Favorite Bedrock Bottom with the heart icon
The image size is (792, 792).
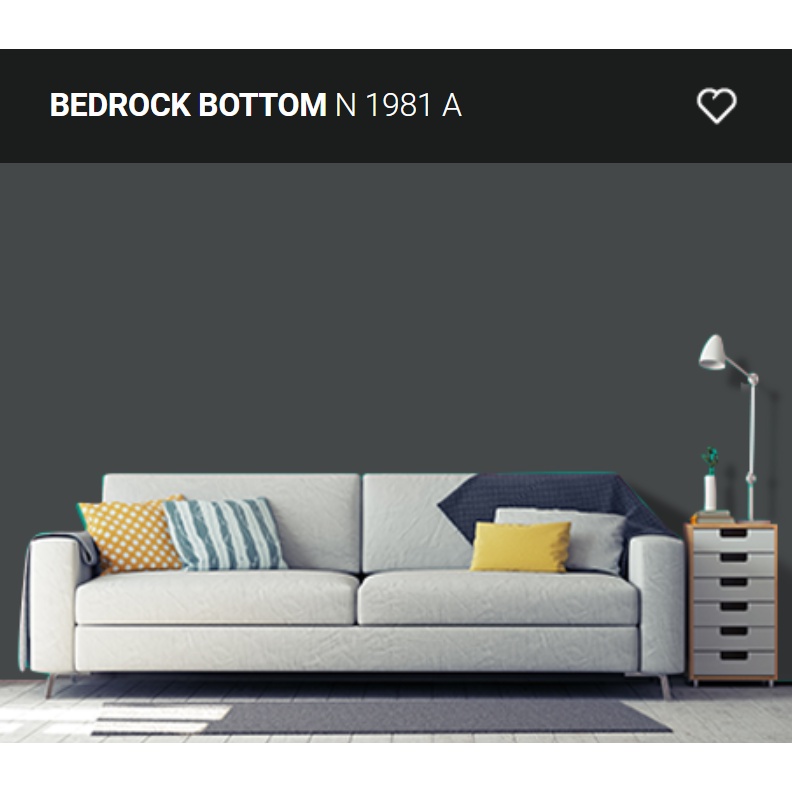716,106
